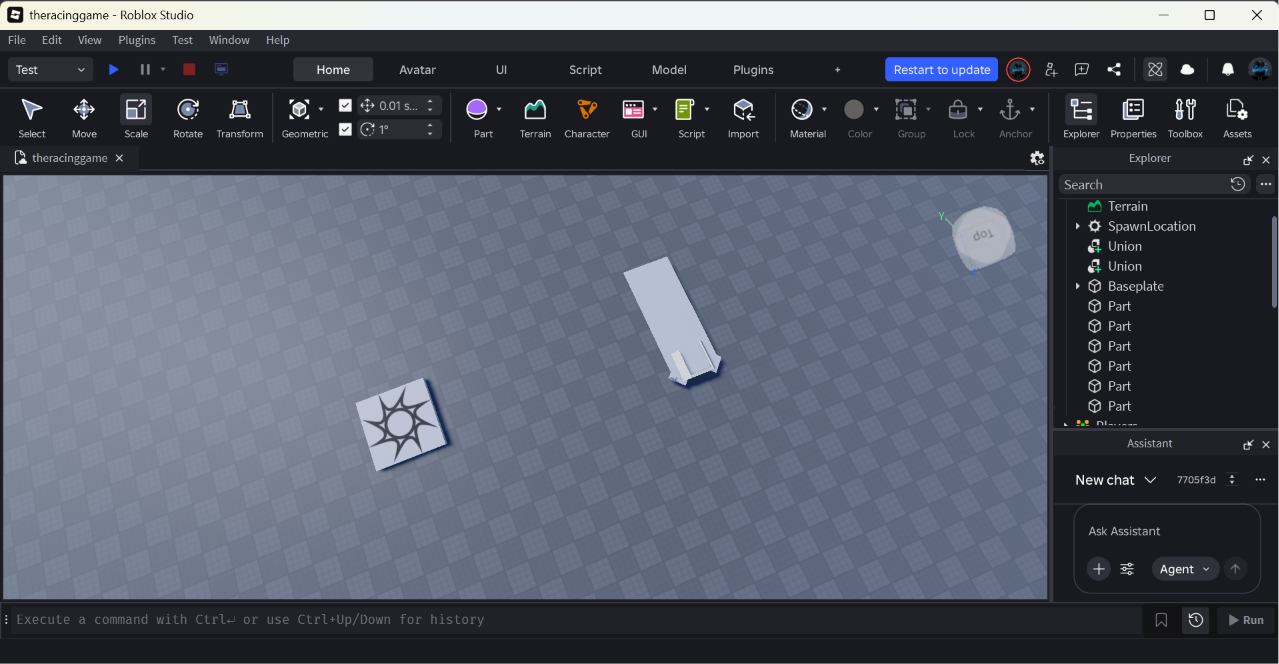Open the Edit menu

pos(52,40)
